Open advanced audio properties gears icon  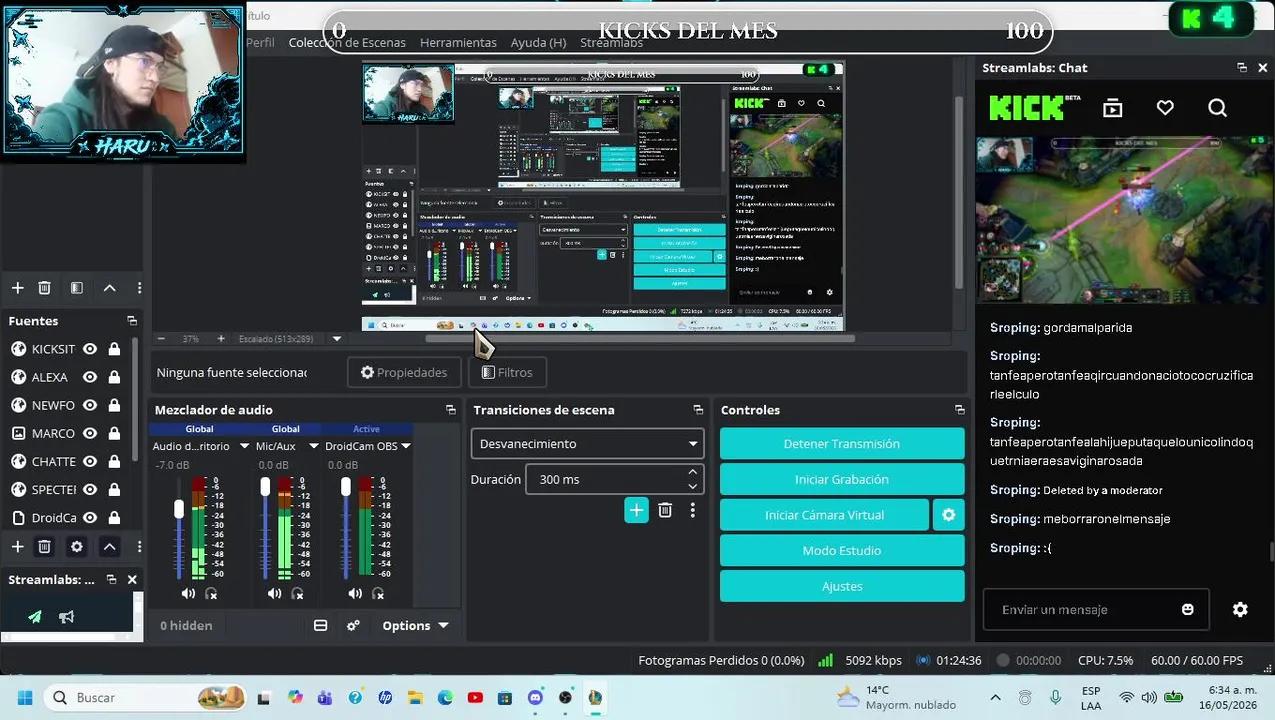click(353, 625)
